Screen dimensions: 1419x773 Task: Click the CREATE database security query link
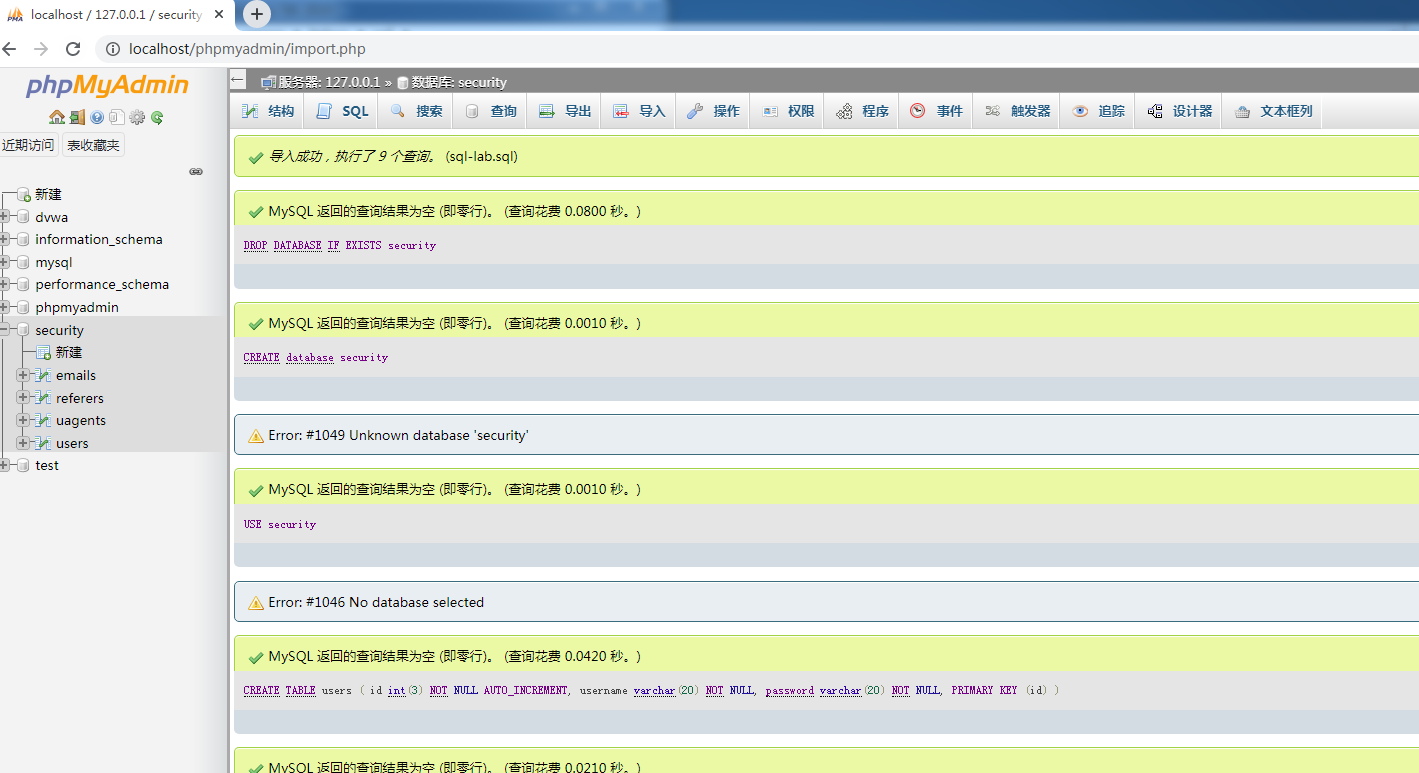pyautogui.click(x=313, y=357)
